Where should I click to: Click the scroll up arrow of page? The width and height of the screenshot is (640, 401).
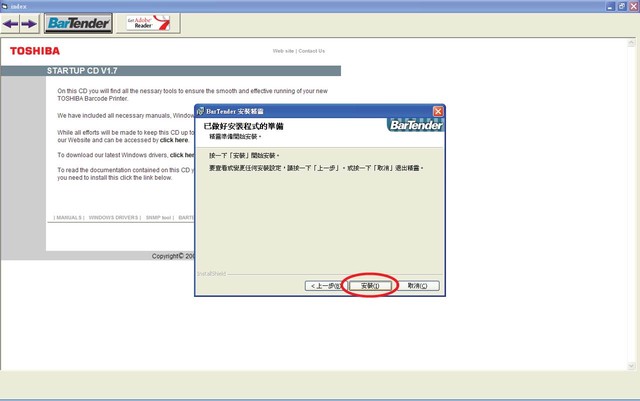pyautogui.click(x=631, y=42)
